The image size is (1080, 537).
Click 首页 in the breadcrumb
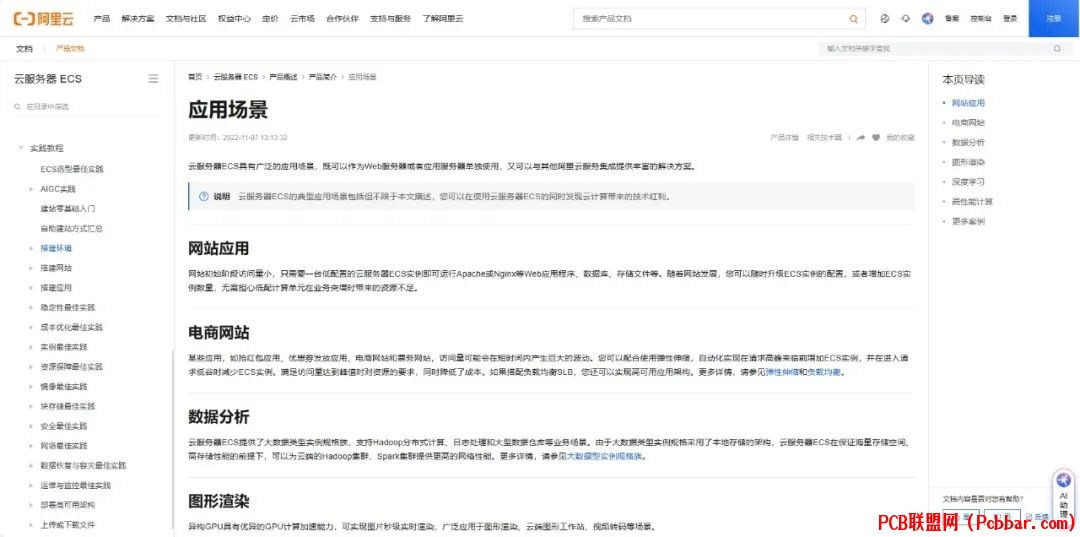(x=196, y=77)
